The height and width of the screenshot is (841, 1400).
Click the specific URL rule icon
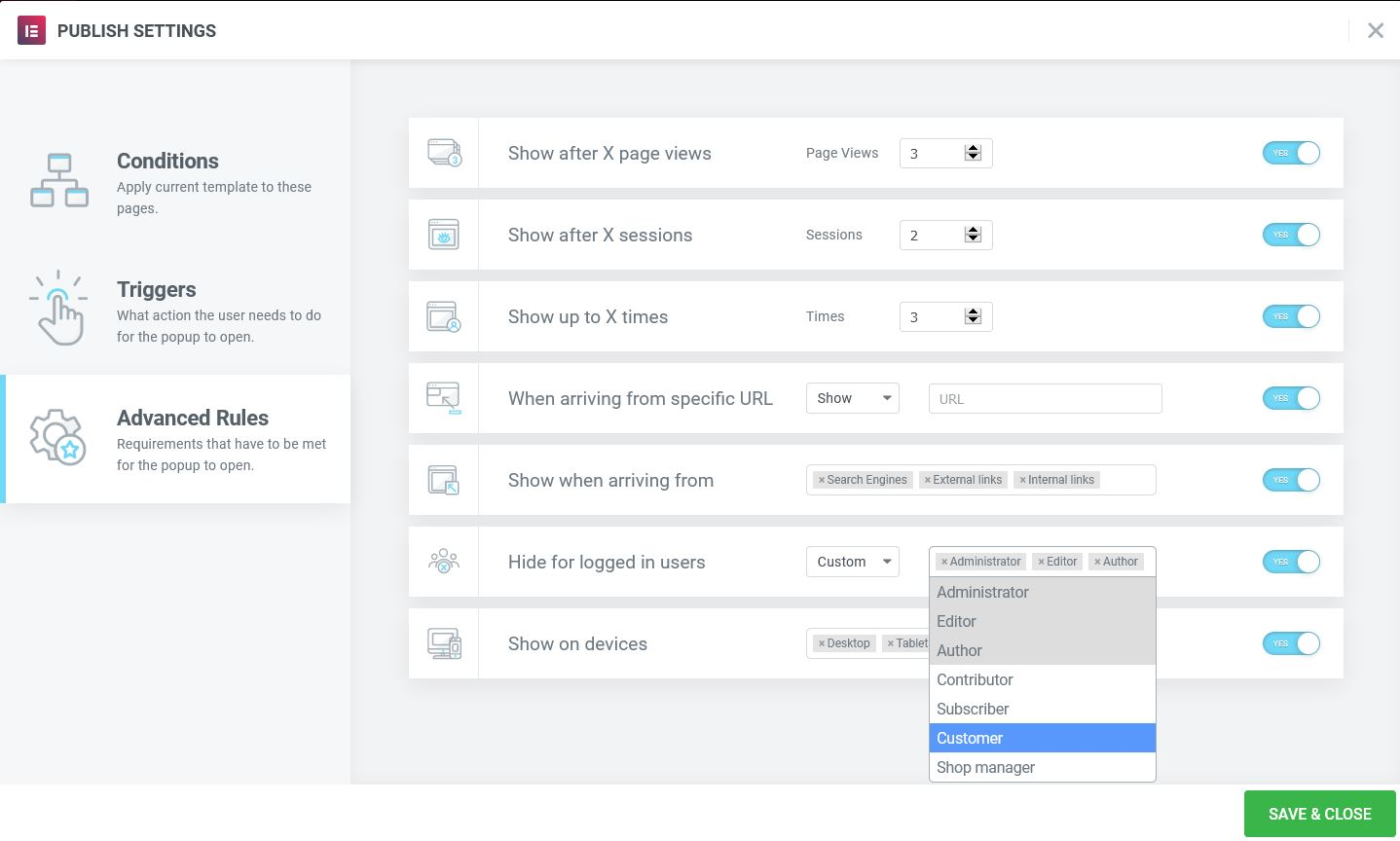click(444, 398)
